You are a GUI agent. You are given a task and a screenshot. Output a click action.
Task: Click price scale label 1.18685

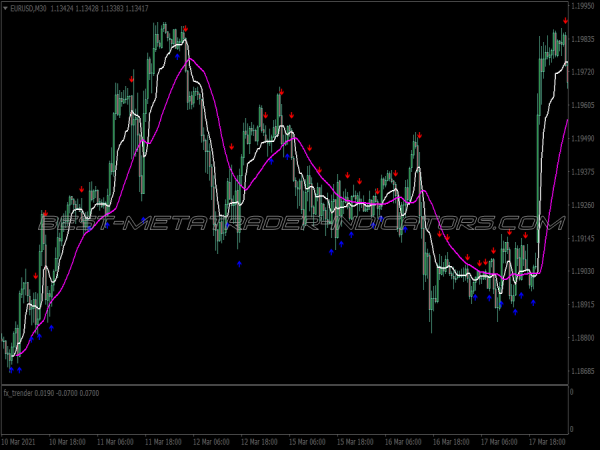coord(583,371)
